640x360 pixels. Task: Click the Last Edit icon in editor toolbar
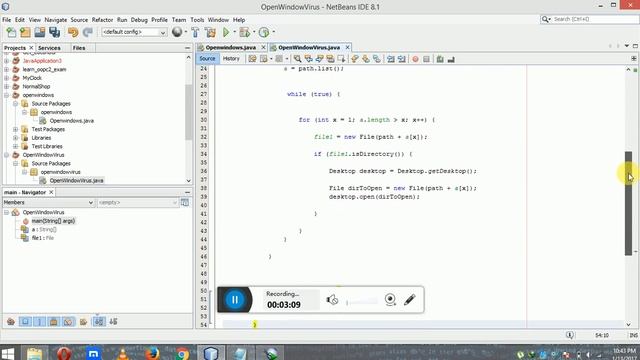point(253,59)
